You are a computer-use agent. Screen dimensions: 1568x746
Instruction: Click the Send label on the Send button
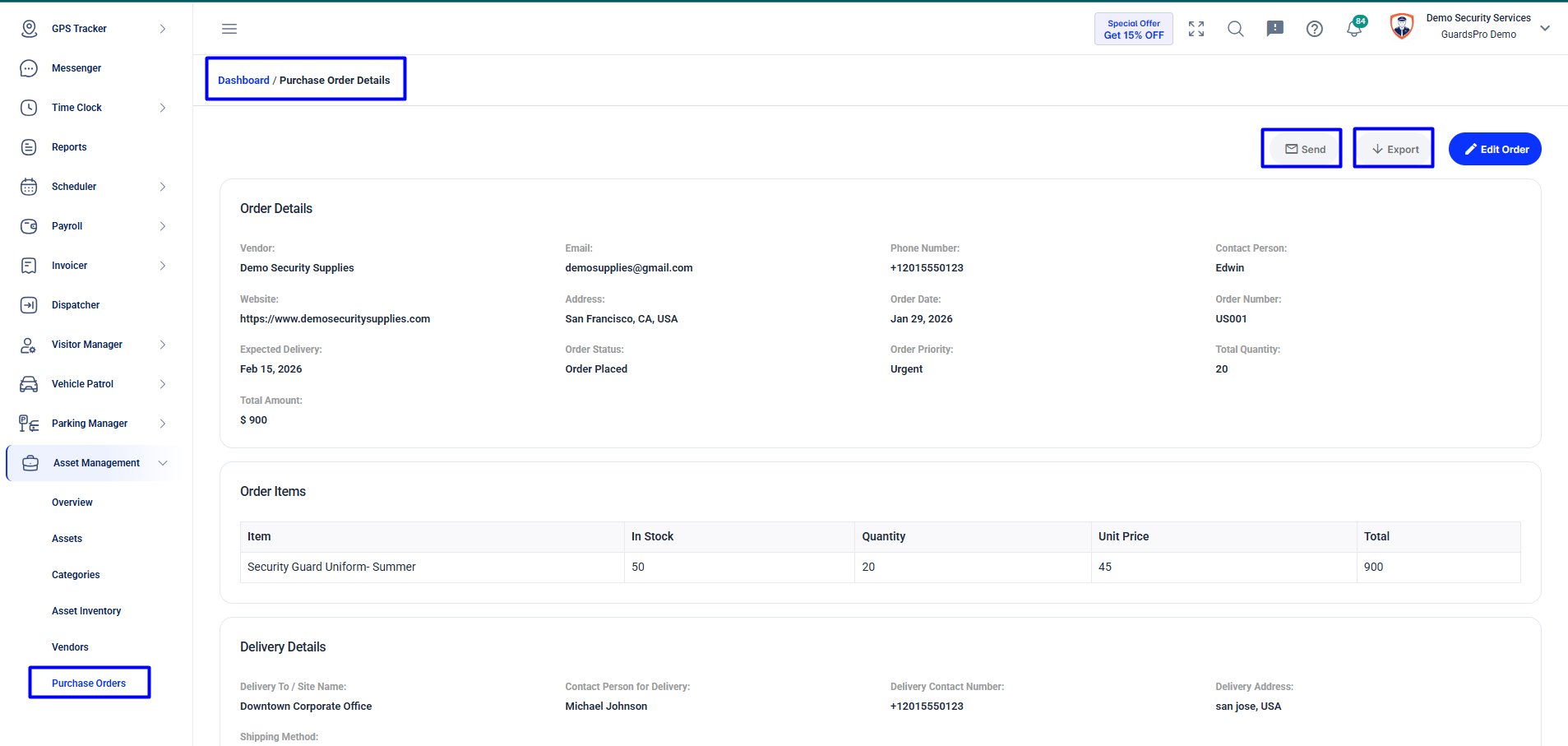(1313, 150)
